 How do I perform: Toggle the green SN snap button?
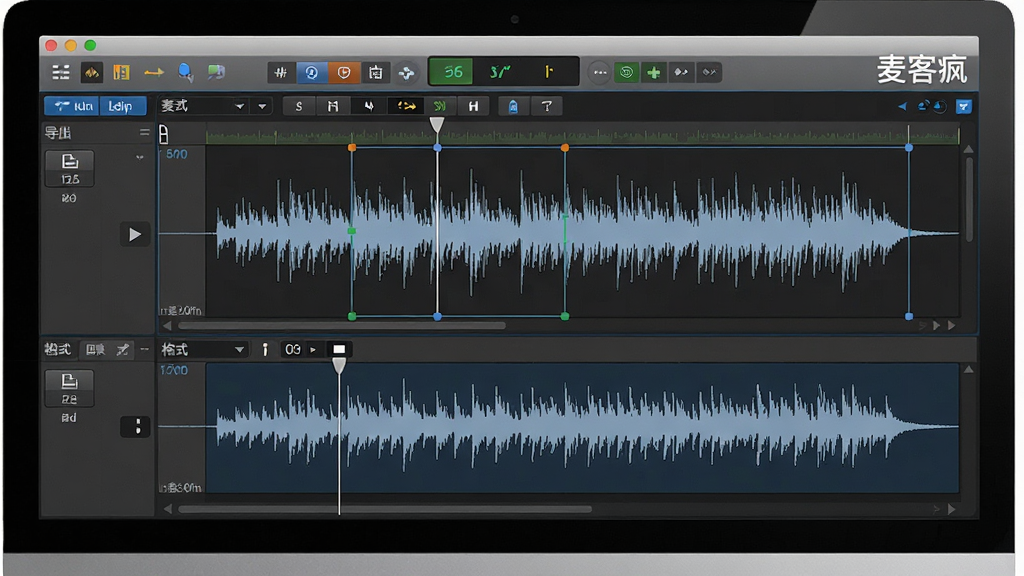(x=440, y=106)
